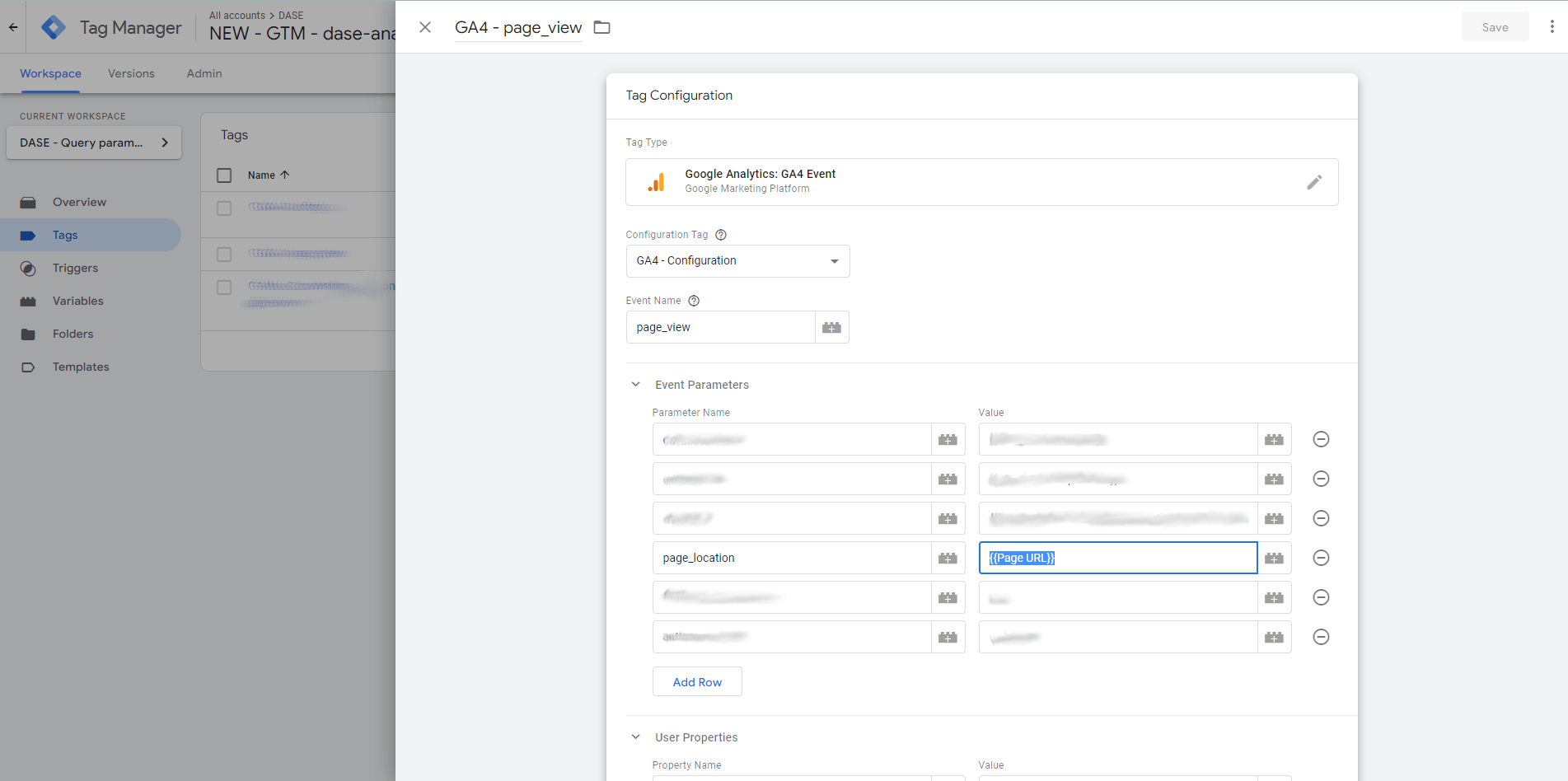Image resolution: width=1568 pixels, height=781 pixels.
Task: Insert variable in second parameter name field
Action: tap(948, 479)
